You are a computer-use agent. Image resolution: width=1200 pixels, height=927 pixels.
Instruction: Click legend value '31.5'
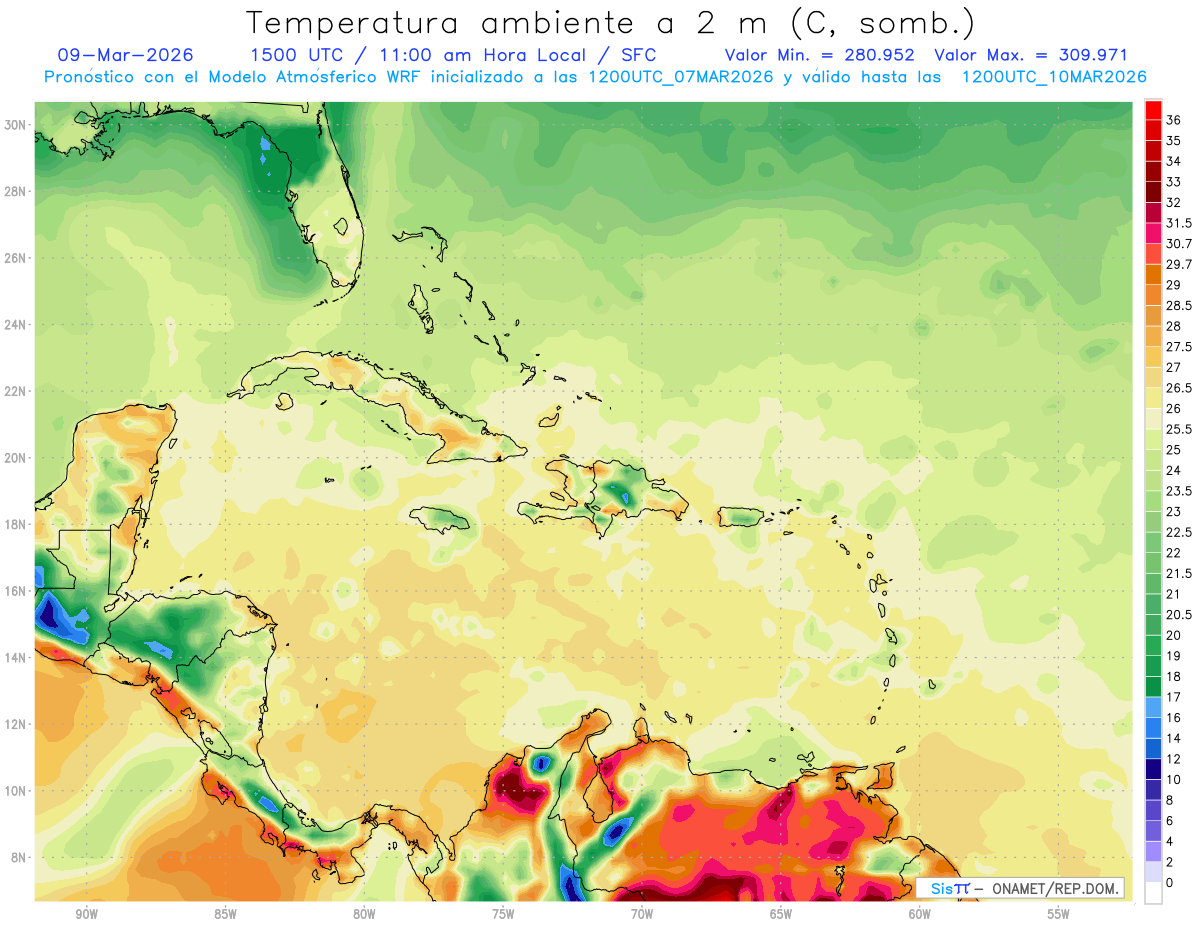pos(1179,223)
